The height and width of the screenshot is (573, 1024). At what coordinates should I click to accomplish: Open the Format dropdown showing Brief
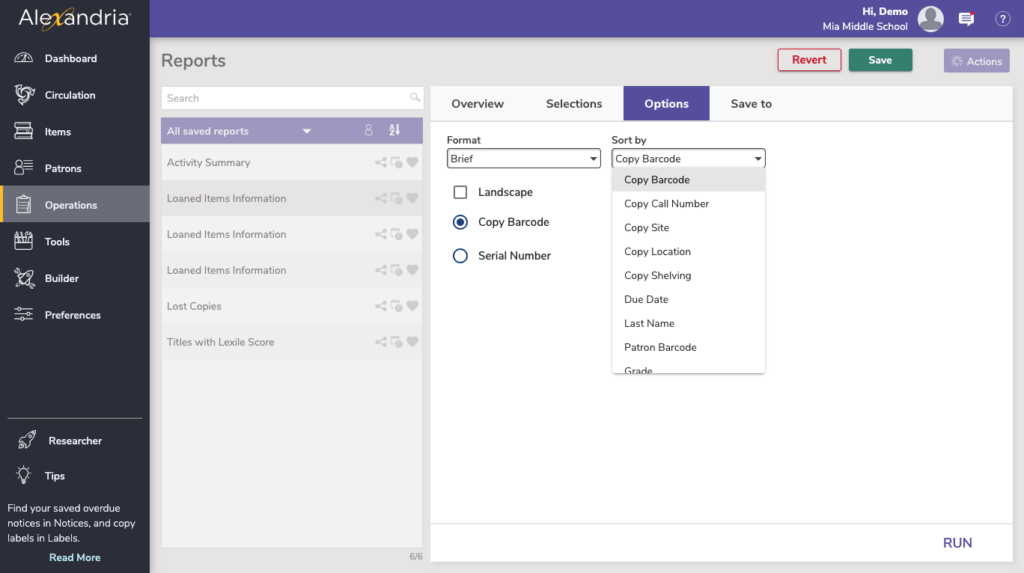point(523,159)
